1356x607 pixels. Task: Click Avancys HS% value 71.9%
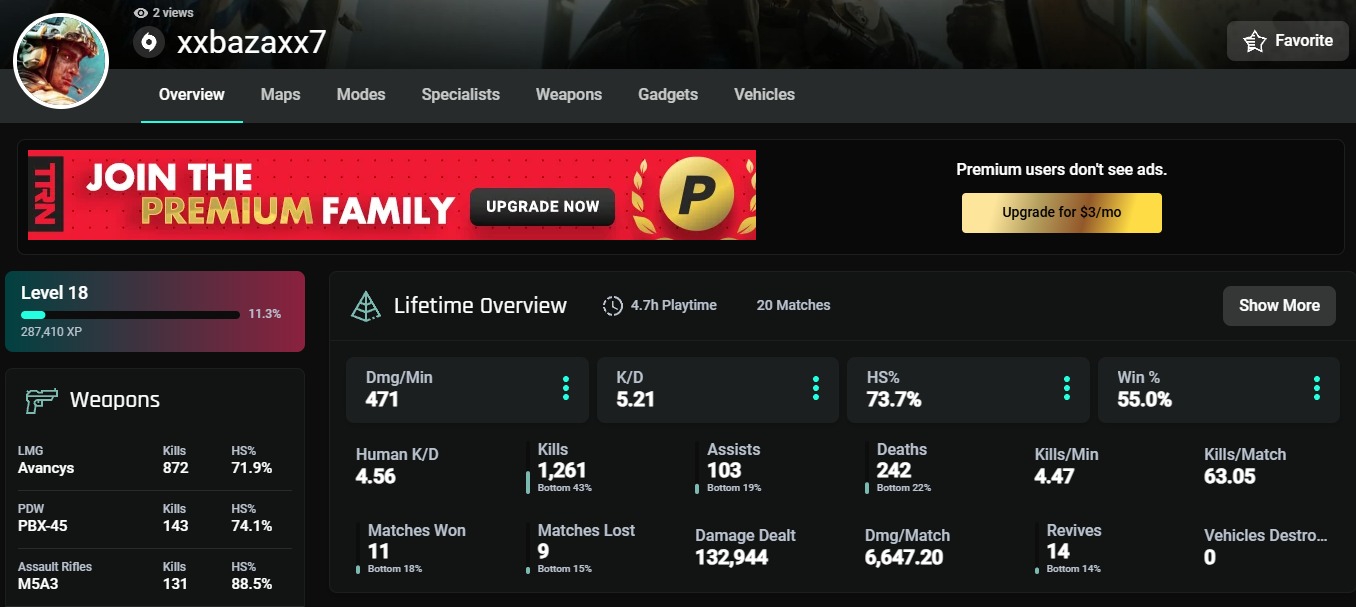tap(250, 468)
